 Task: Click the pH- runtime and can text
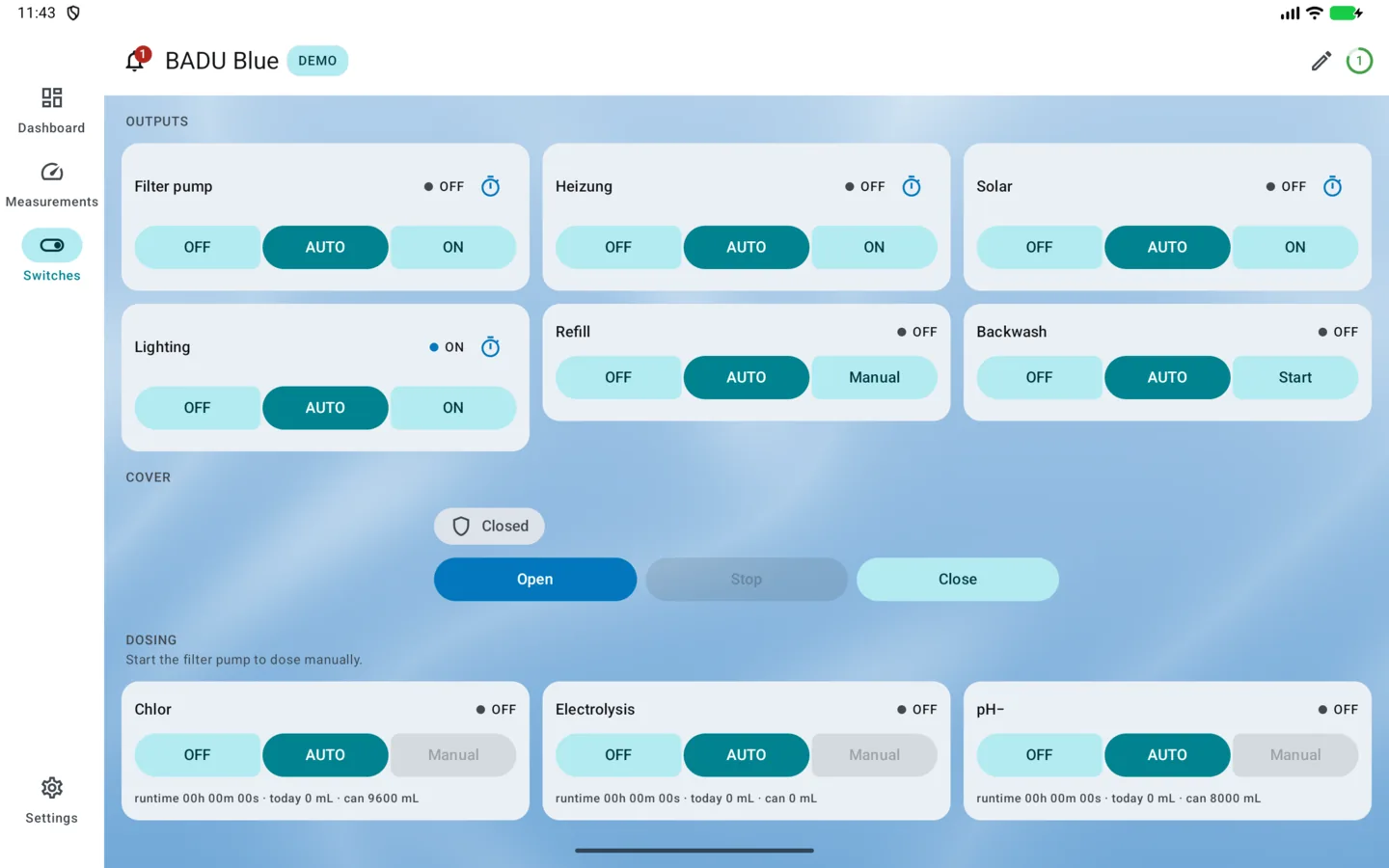coord(1119,799)
